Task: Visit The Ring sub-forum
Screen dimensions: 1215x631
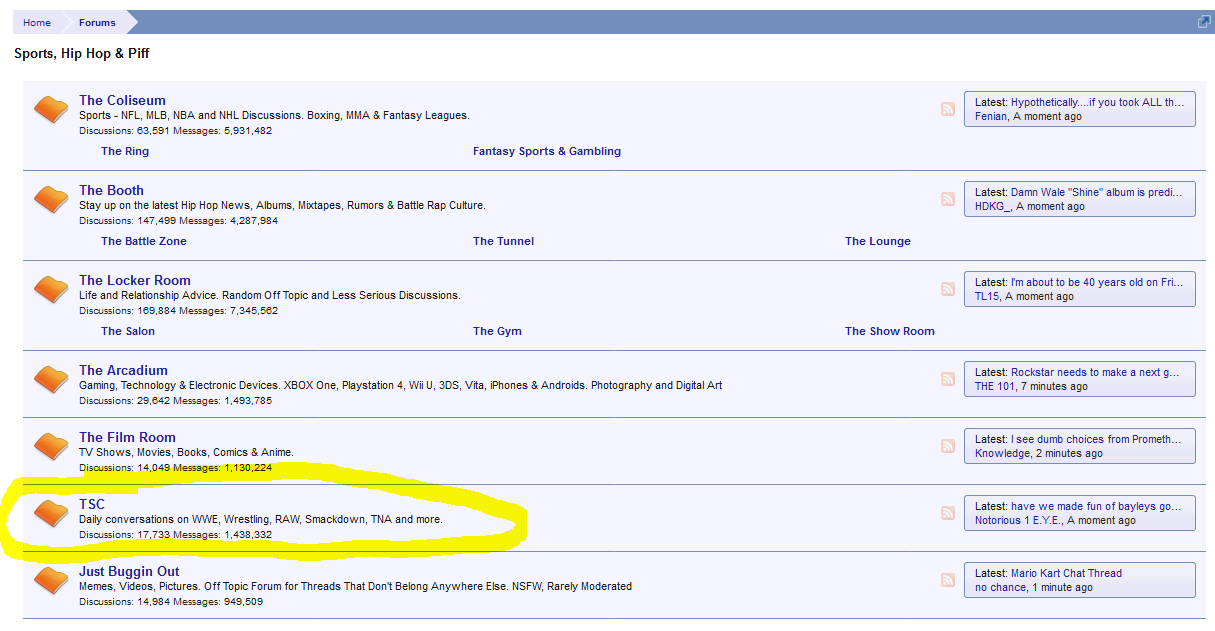Action: (125, 151)
